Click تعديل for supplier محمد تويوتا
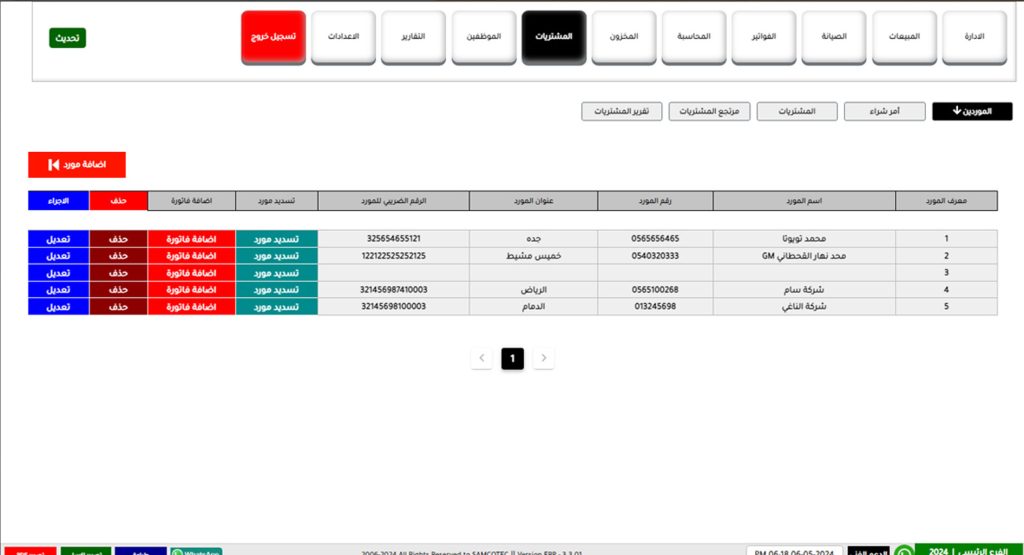The image size is (1024, 555). (x=58, y=239)
